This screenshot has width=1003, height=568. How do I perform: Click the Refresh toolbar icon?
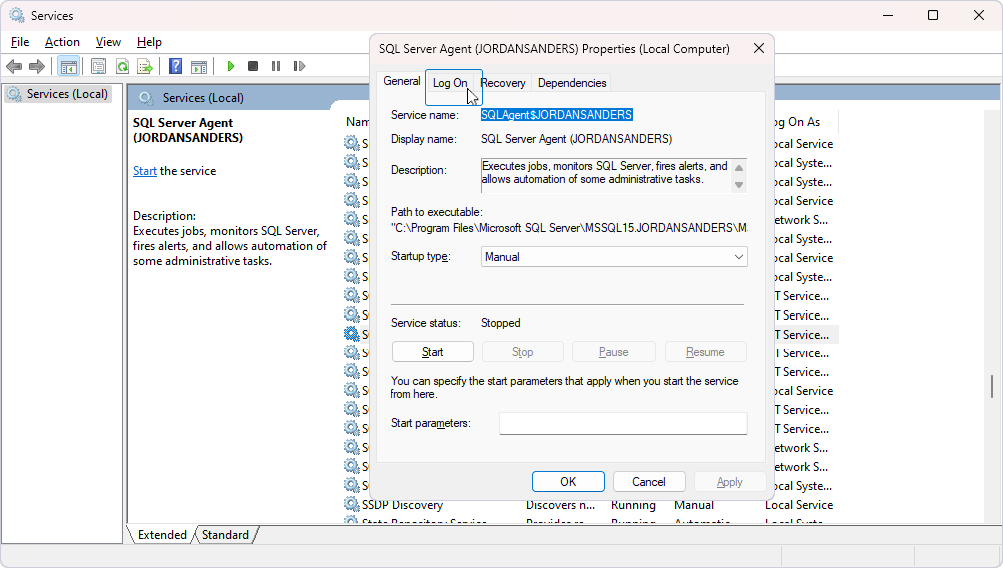pyautogui.click(x=122, y=67)
